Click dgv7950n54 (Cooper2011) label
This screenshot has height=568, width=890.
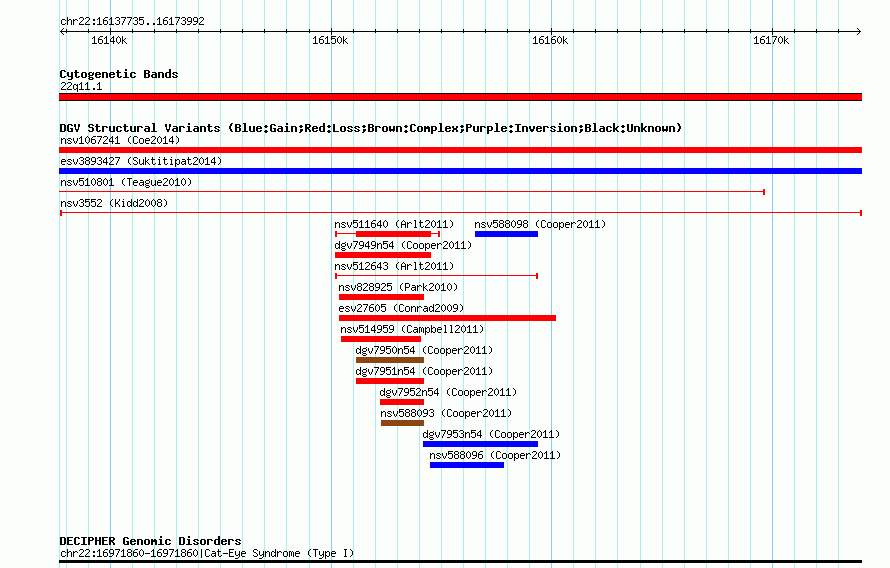tap(424, 350)
